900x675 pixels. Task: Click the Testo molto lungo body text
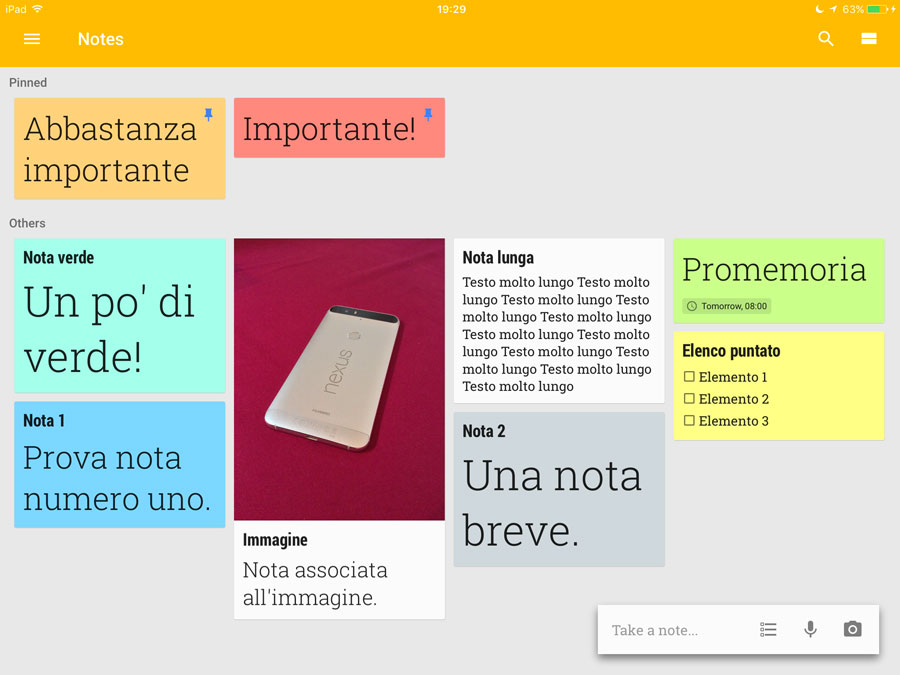tap(557, 334)
